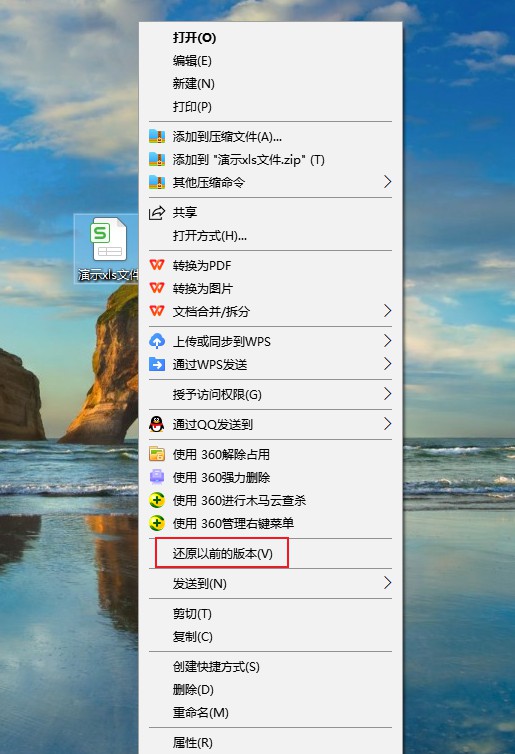This screenshot has height=754, width=515.
Task: Click the archive icon beside 其他压缩命令
Action: [x=157, y=182]
